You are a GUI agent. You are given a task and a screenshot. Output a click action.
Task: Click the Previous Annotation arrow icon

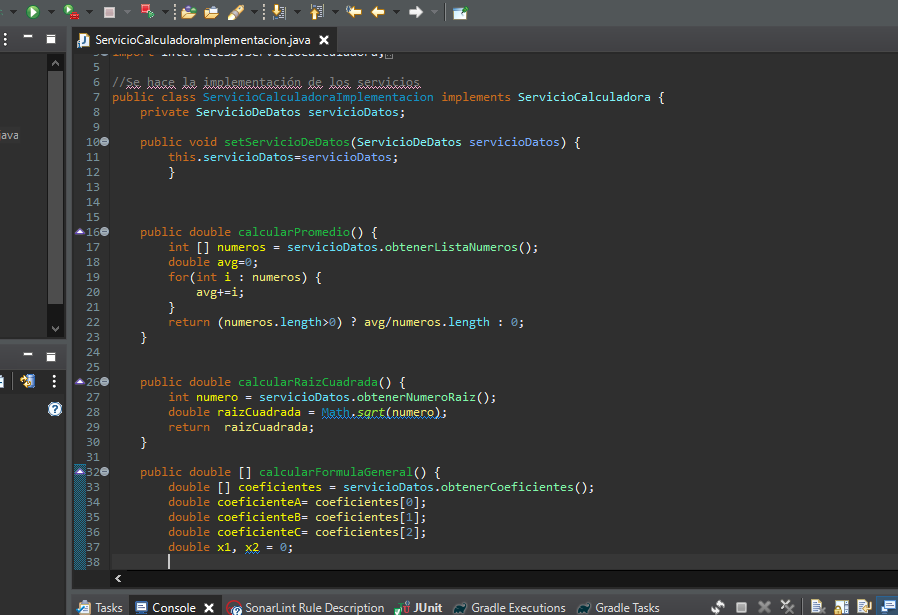tap(317, 12)
